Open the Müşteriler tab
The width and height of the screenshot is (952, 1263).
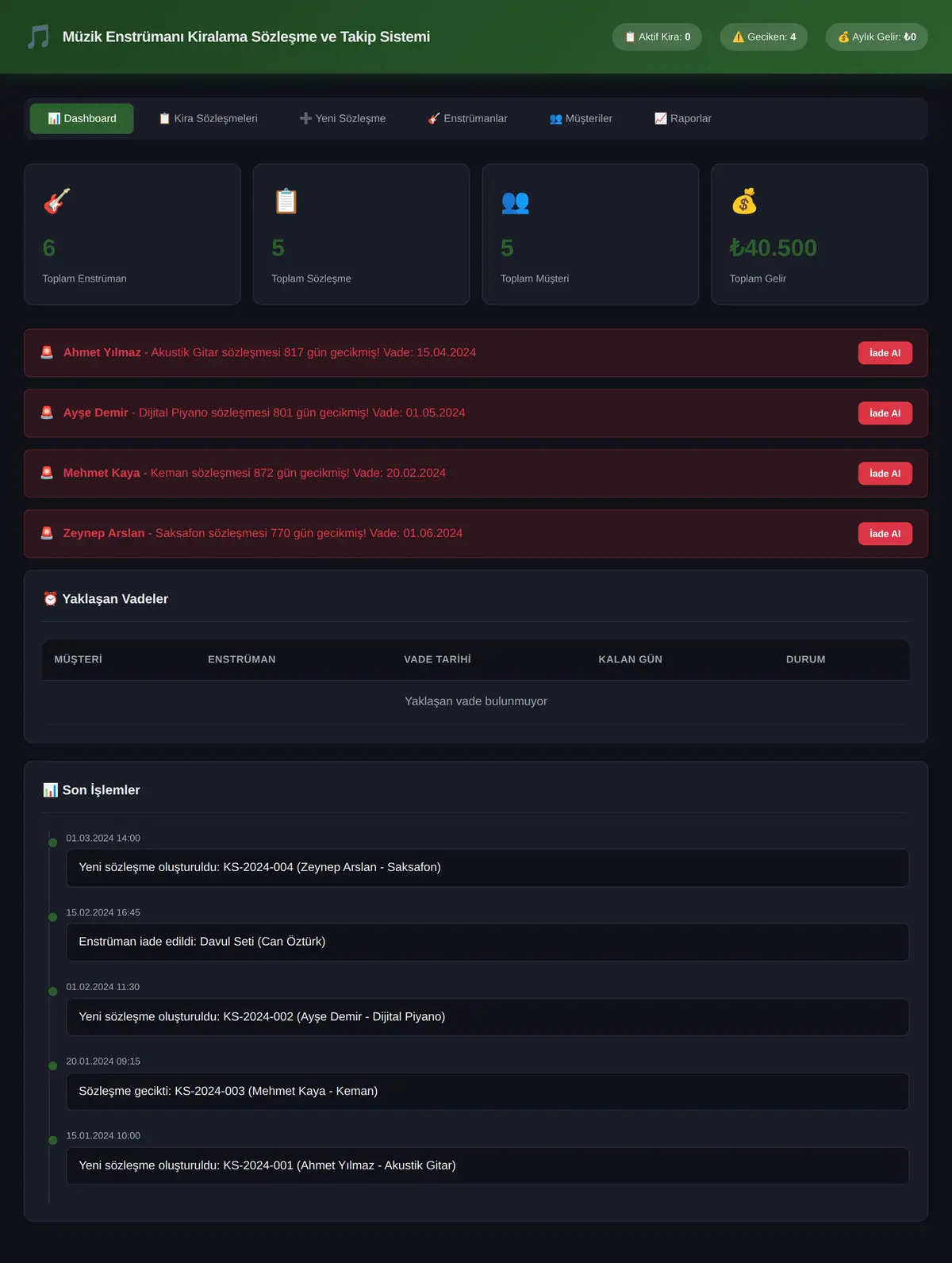[x=581, y=118]
